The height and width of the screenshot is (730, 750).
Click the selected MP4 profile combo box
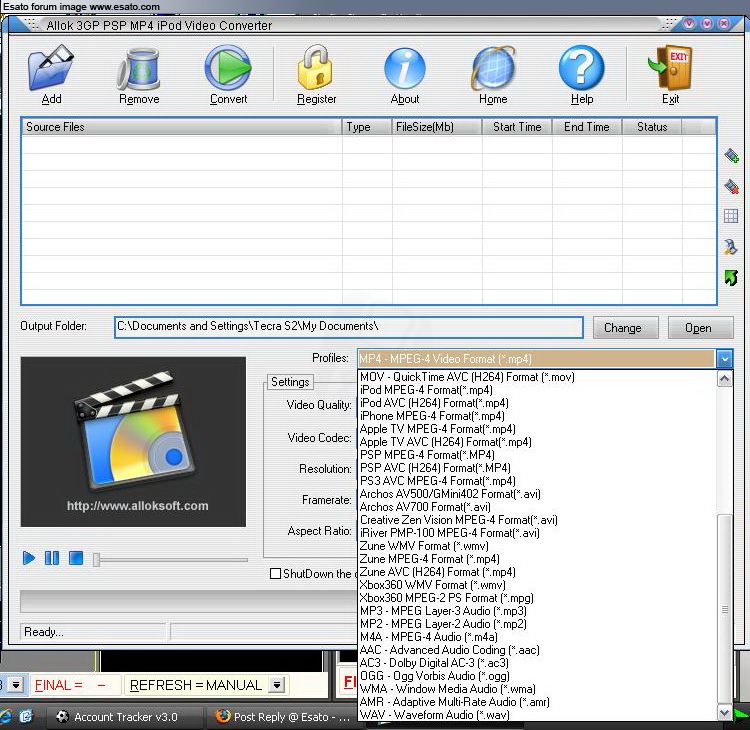pos(536,359)
